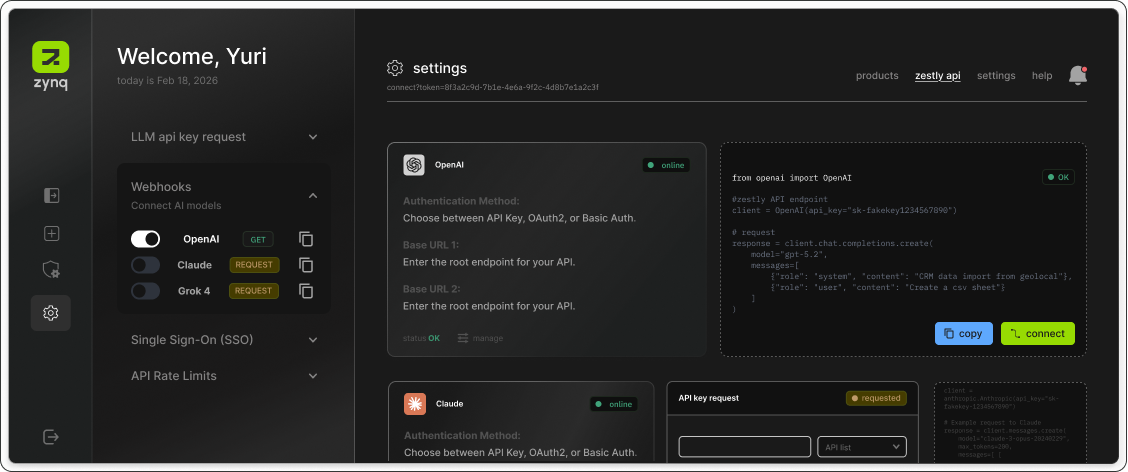
Task: Click the OK status badge in code panel
Action: click(1058, 177)
